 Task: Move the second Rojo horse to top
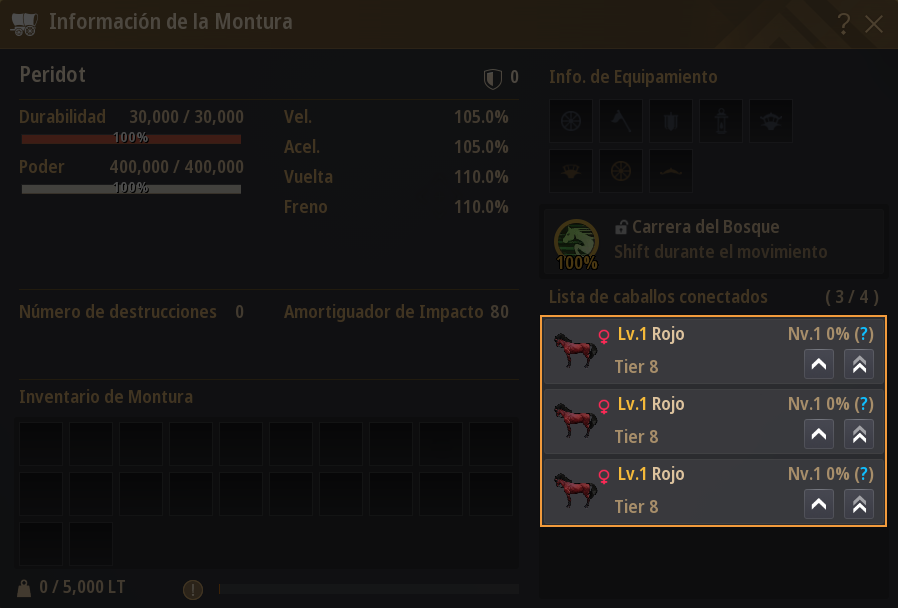point(859,435)
